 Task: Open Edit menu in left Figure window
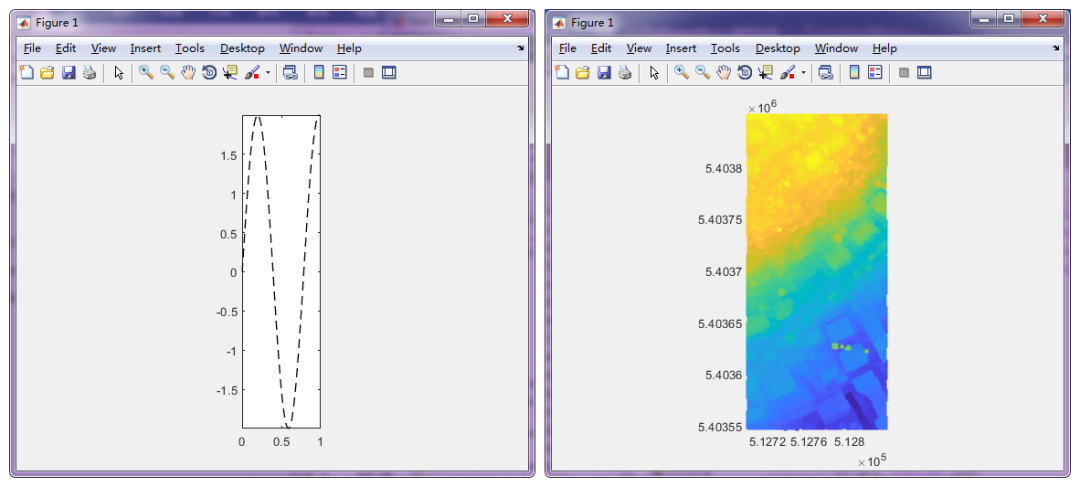pos(66,48)
